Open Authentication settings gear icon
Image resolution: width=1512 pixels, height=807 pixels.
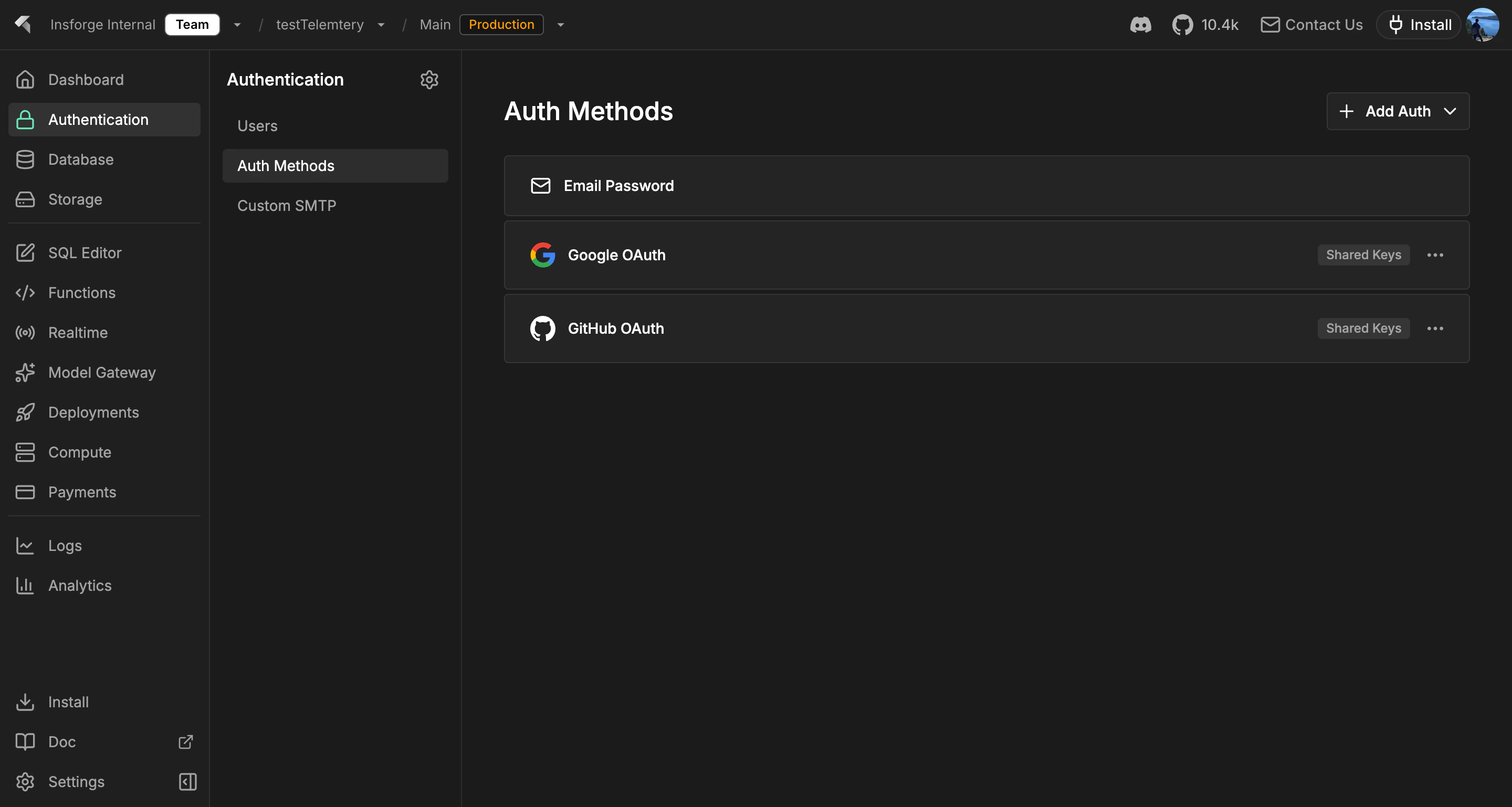pyautogui.click(x=429, y=80)
